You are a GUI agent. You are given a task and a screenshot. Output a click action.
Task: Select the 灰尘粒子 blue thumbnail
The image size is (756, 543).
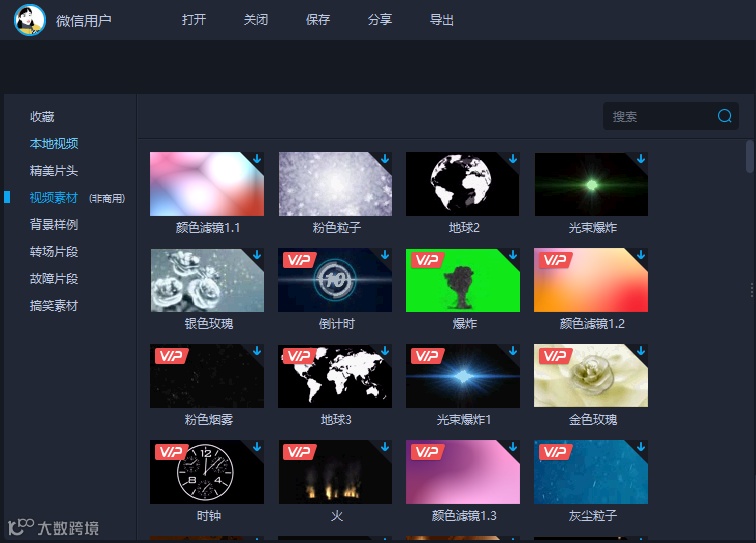click(591, 472)
